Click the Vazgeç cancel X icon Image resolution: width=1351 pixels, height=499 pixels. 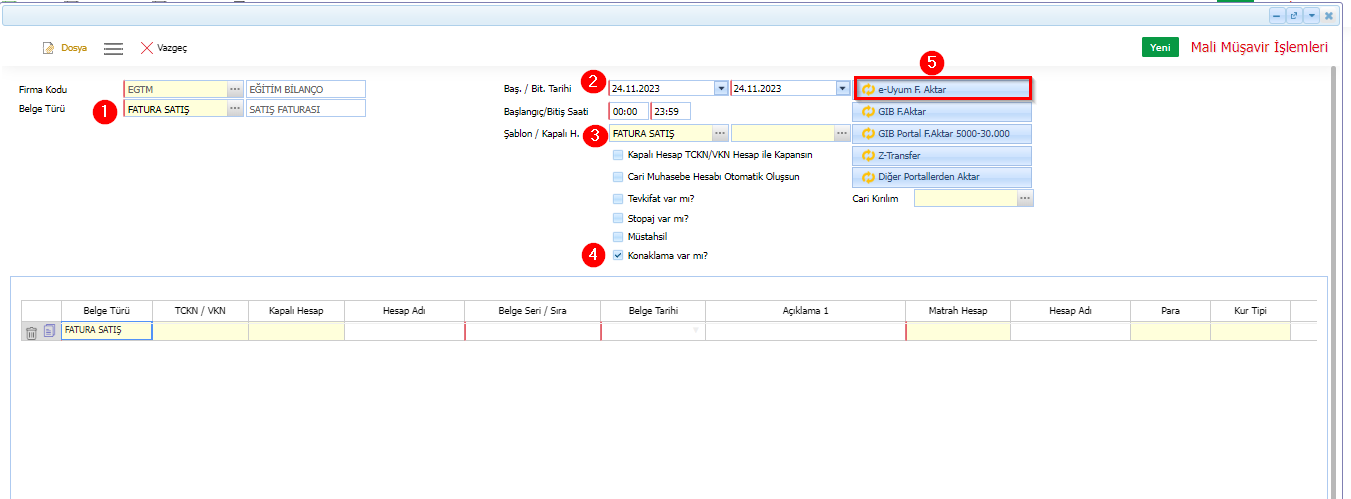click(x=147, y=48)
